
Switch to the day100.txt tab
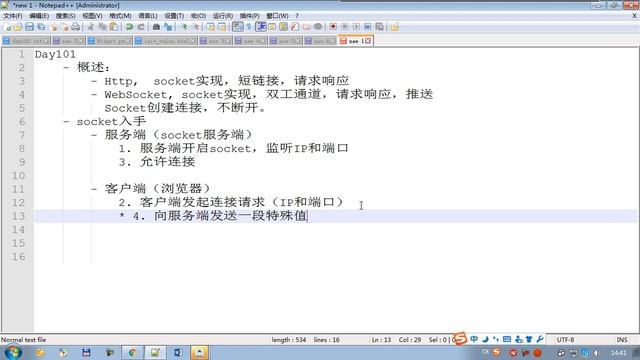[x=26, y=41]
